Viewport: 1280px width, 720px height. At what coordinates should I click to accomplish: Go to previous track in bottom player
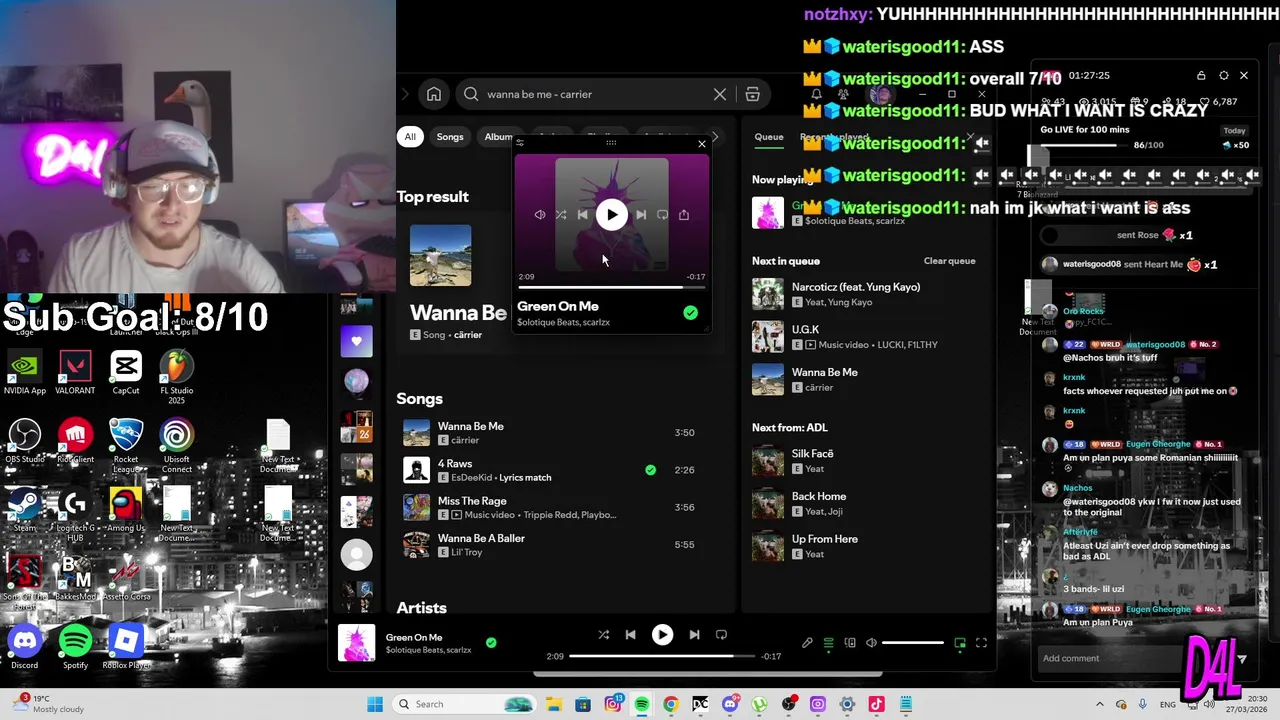(630, 635)
